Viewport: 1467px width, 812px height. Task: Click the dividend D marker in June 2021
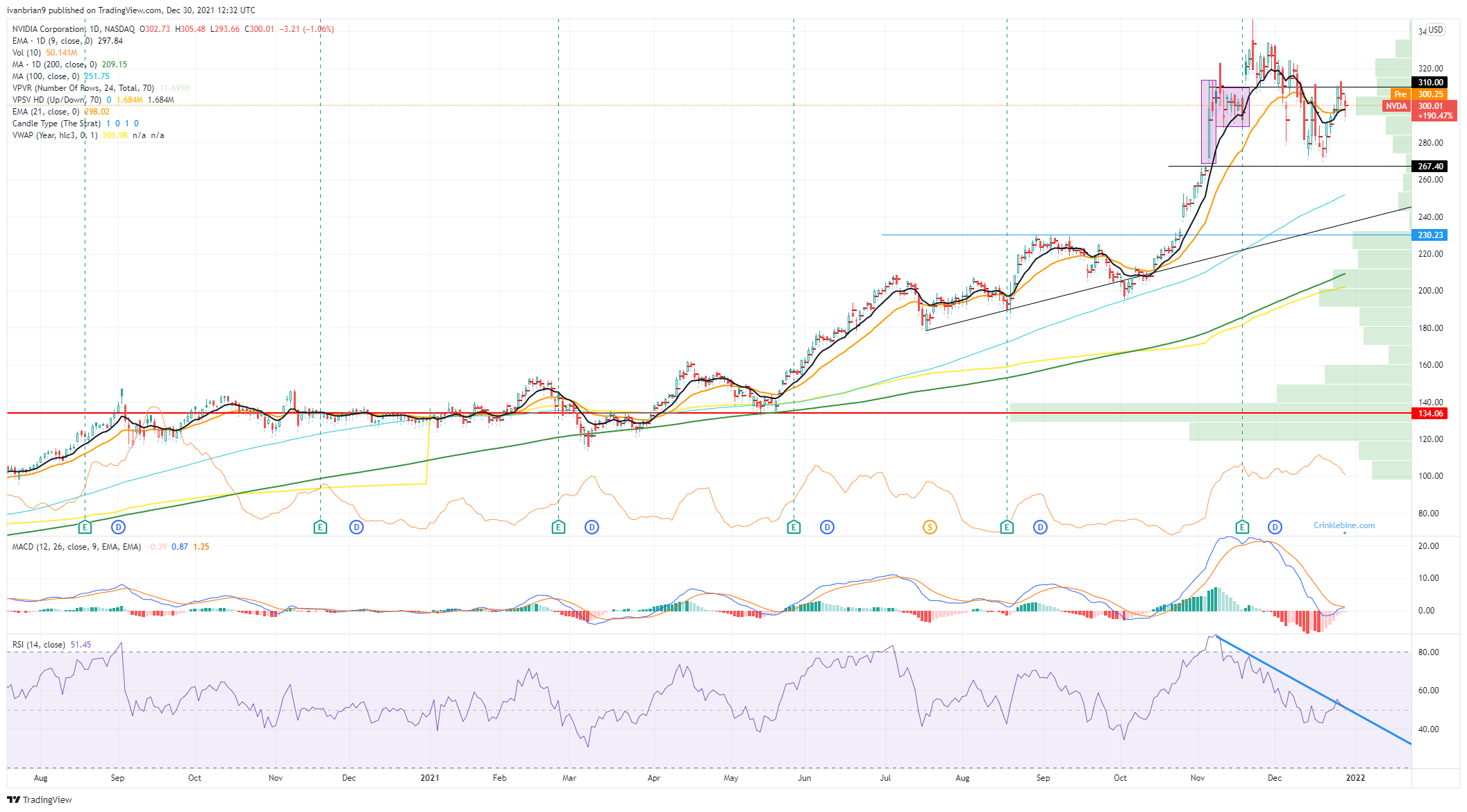tap(827, 527)
